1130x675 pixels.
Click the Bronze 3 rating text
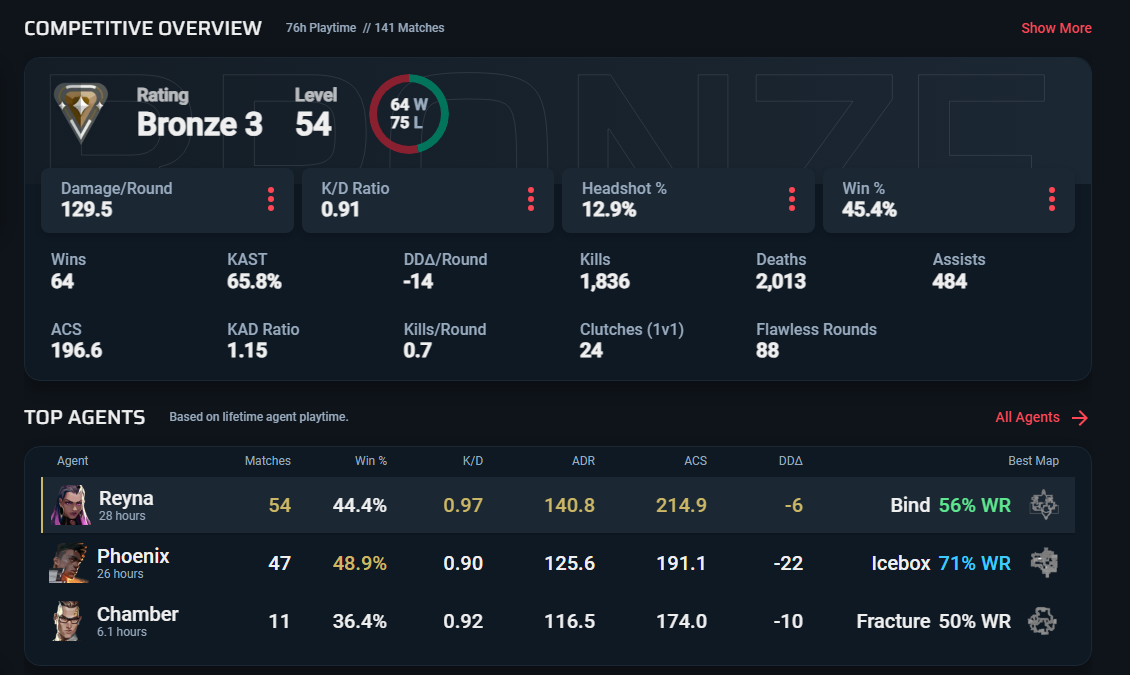[200, 124]
